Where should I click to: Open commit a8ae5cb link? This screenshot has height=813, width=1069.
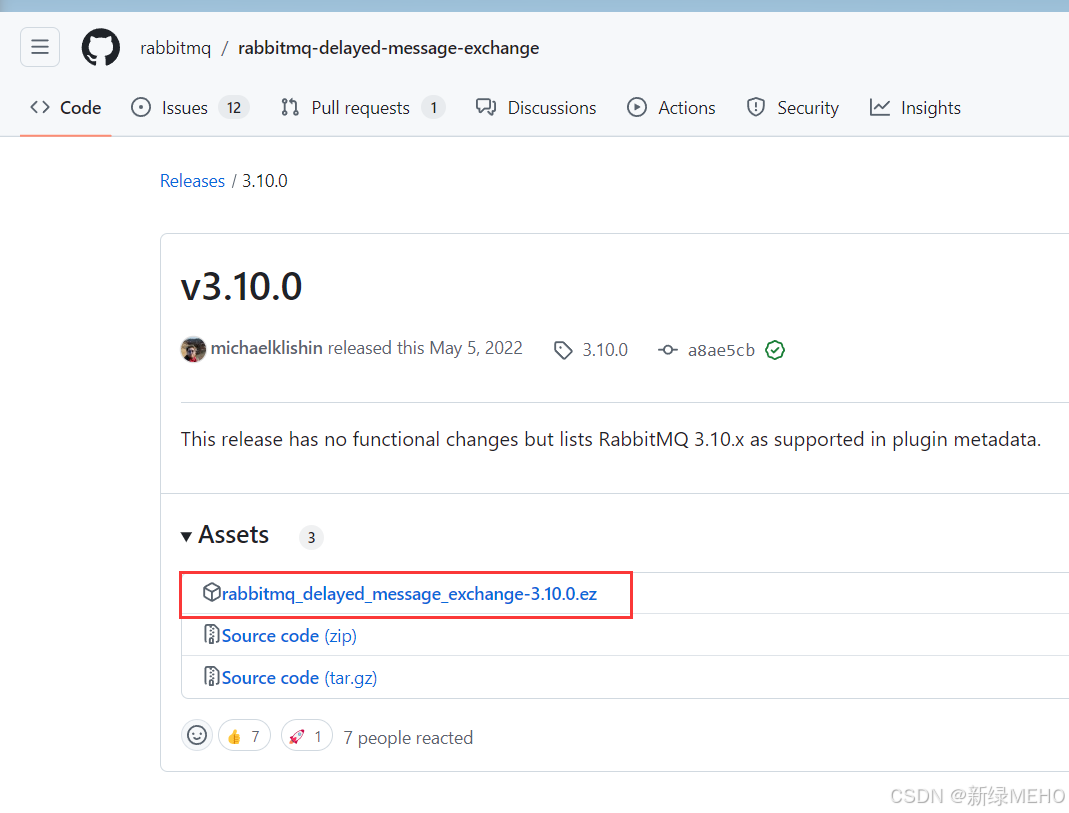pos(720,350)
